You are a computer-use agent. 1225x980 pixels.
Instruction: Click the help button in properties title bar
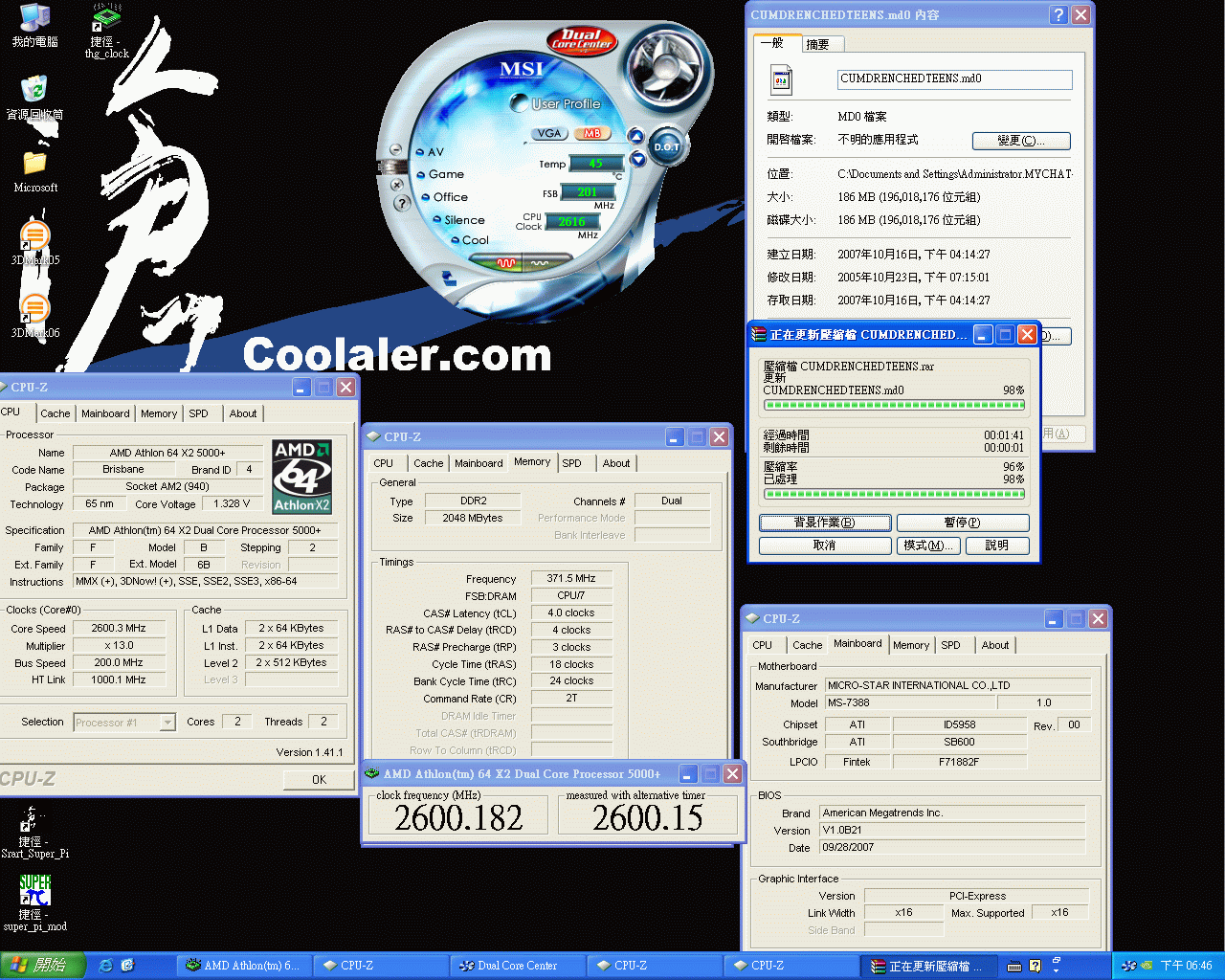(x=1058, y=14)
